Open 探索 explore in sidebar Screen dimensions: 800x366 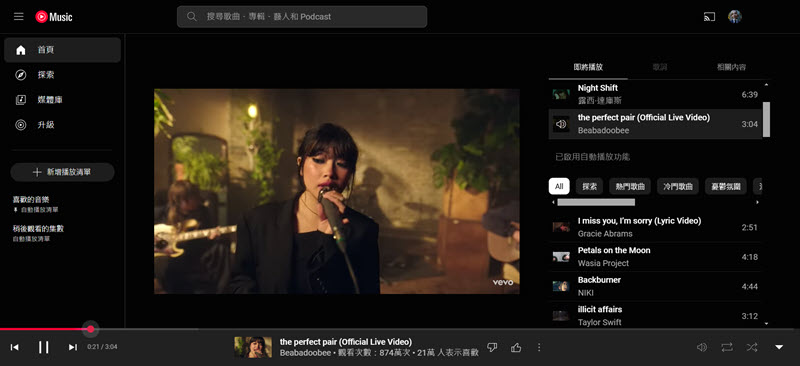62,75
